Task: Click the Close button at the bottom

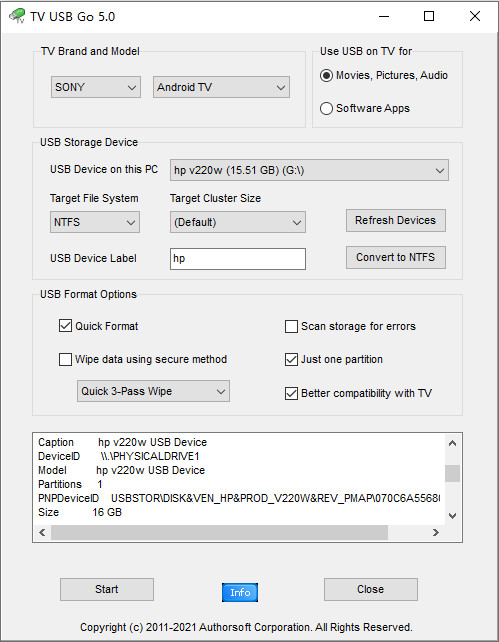Action: (x=371, y=589)
